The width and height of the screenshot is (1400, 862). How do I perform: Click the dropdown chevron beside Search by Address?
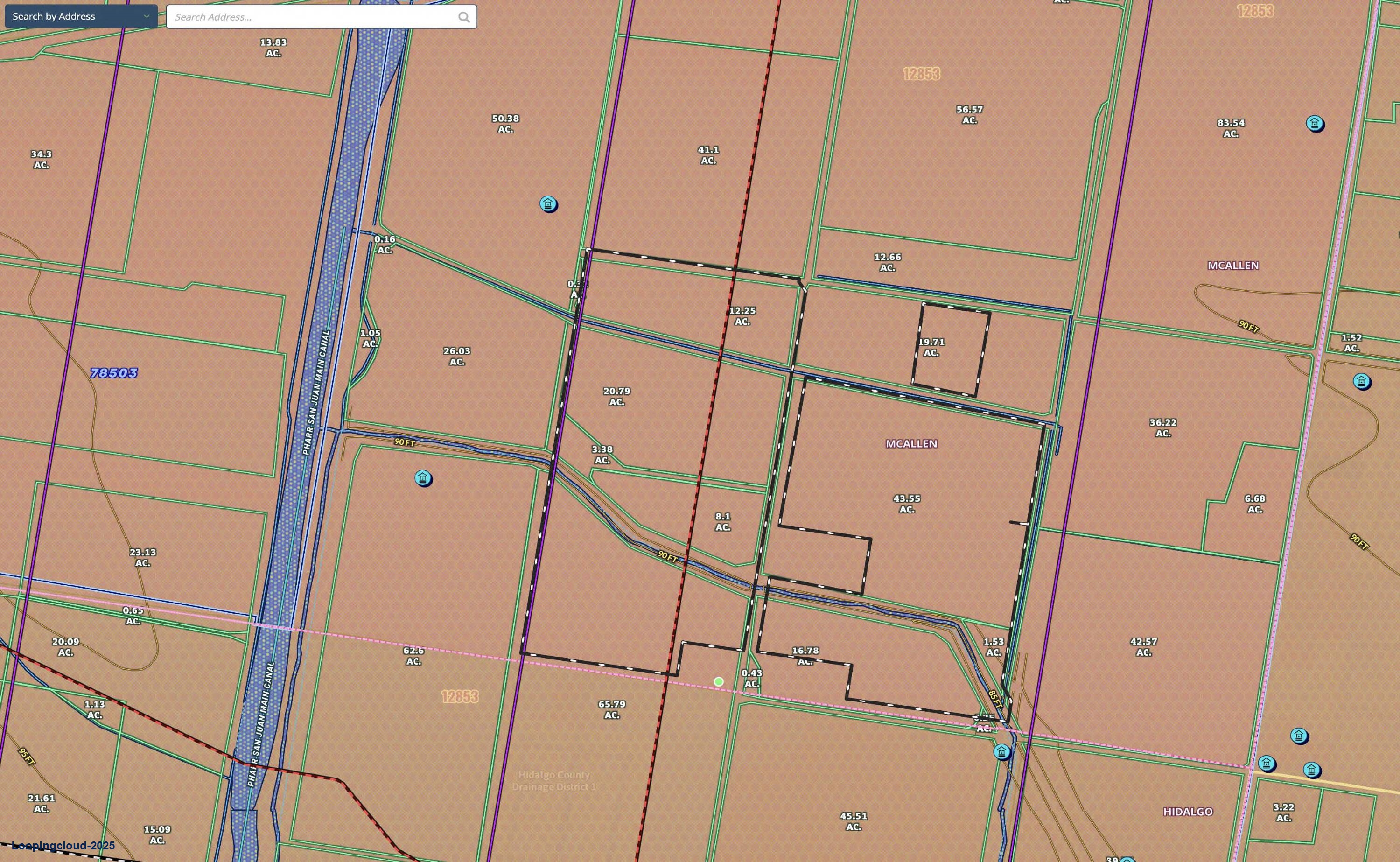(147, 16)
